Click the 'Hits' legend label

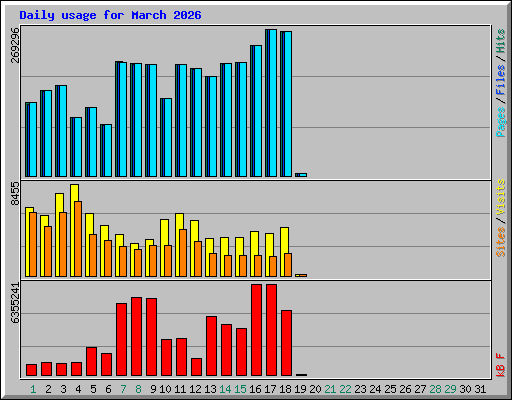click(501, 41)
